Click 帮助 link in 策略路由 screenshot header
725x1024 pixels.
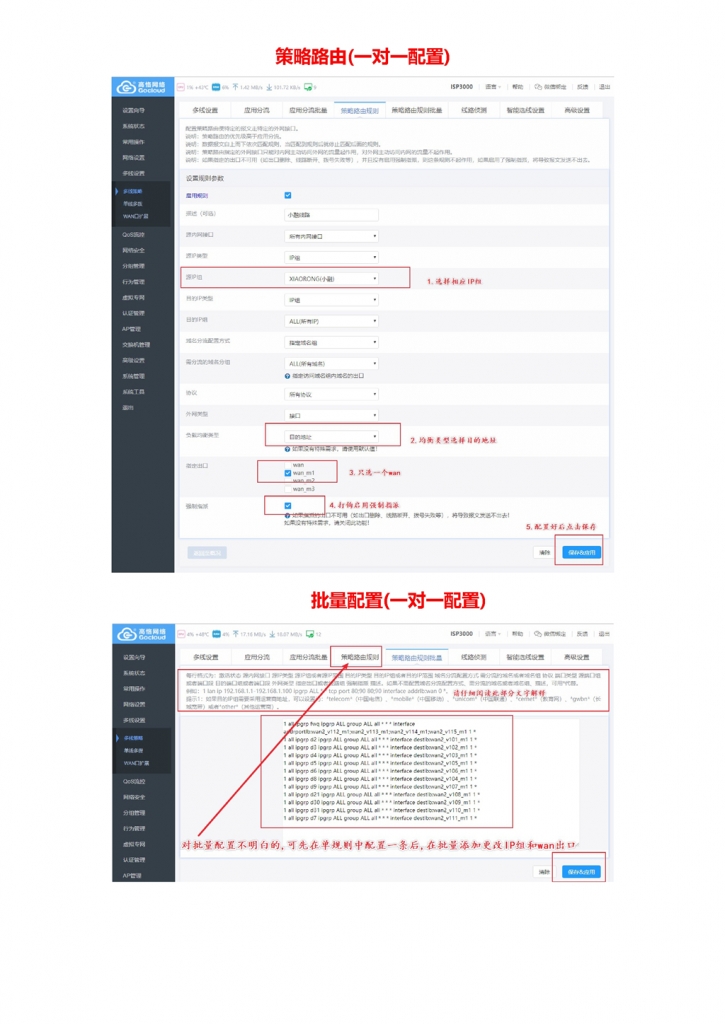[518, 87]
